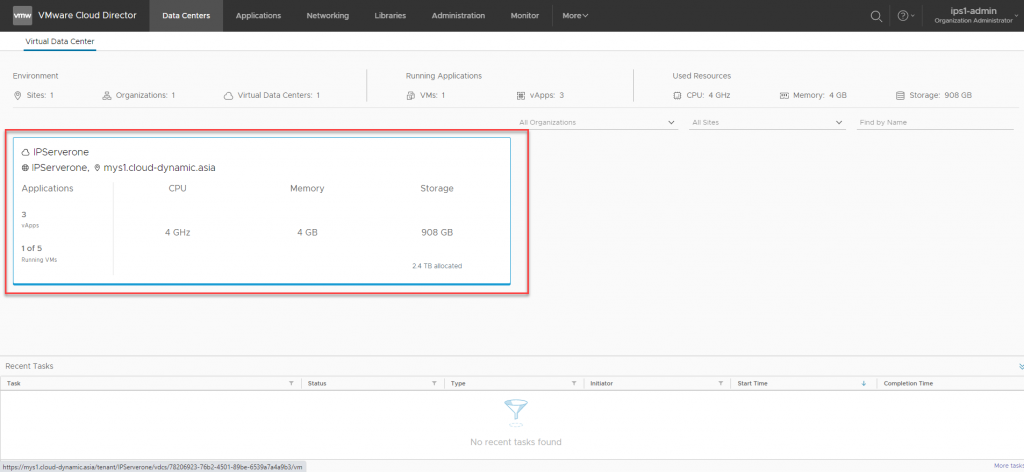Toggle Start Time sort arrow
1024x472 pixels.
[x=864, y=383]
